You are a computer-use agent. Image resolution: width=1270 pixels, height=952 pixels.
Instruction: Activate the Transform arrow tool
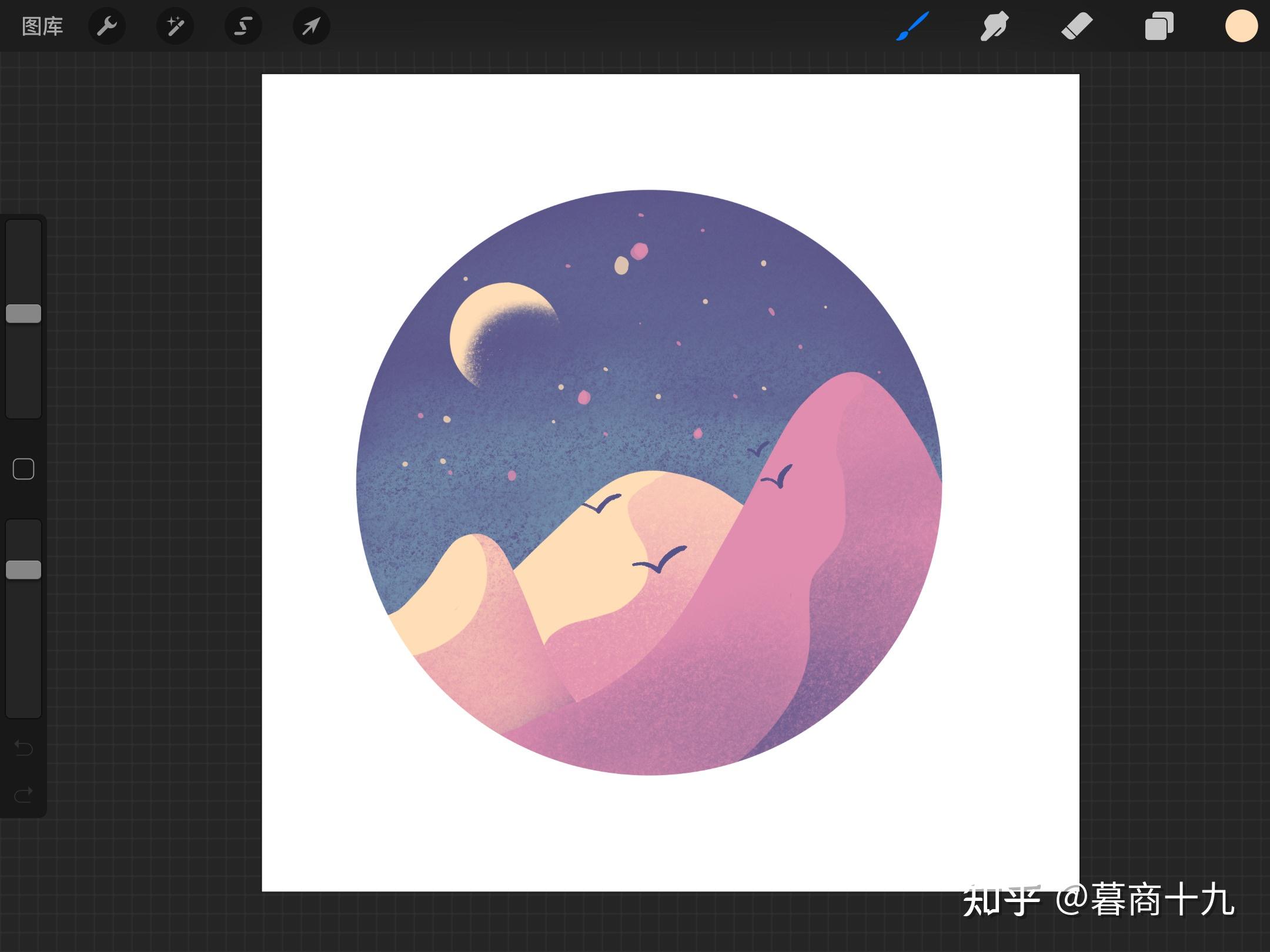coord(310,26)
